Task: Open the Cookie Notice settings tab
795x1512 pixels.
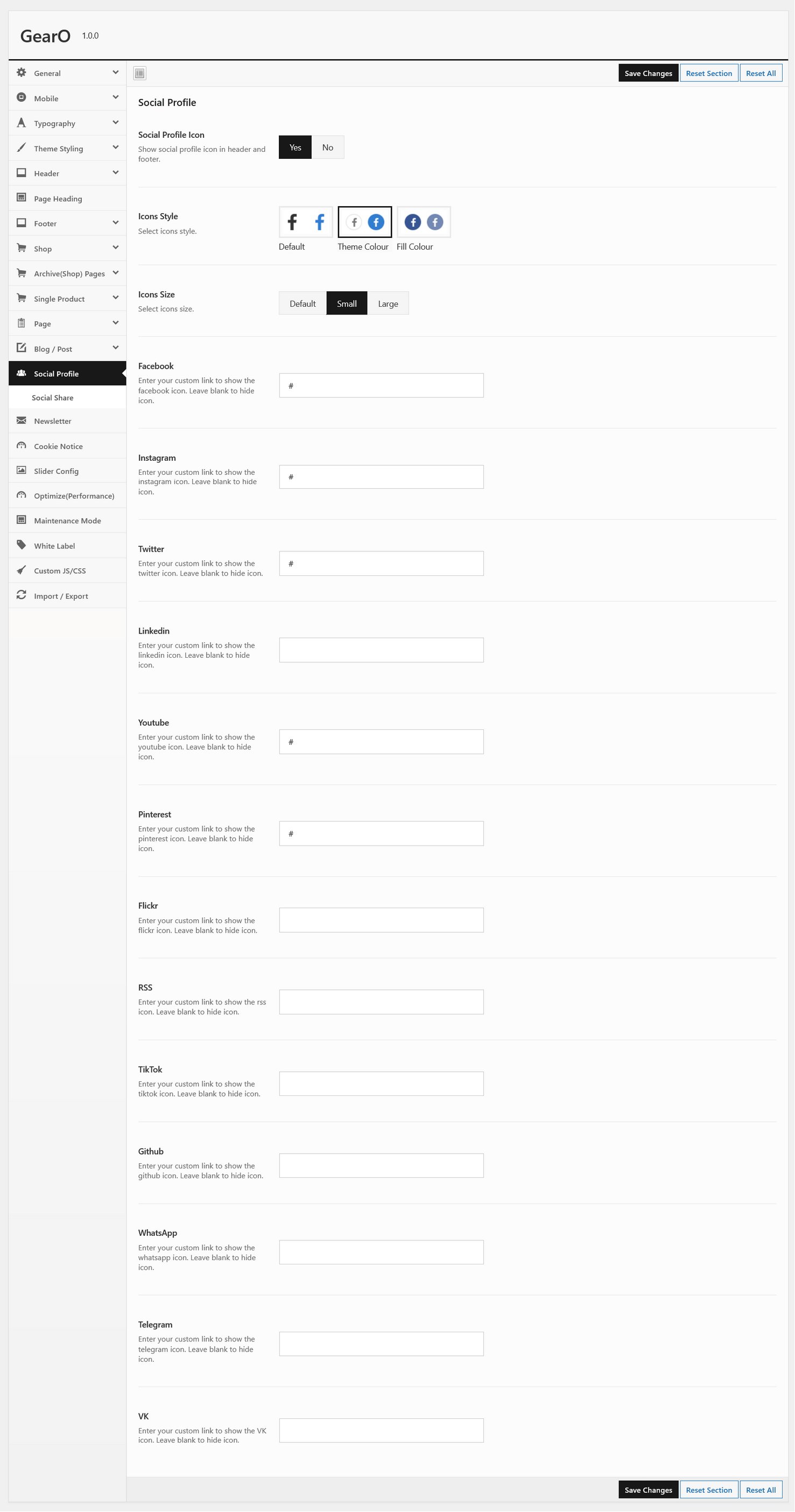Action: click(58, 446)
